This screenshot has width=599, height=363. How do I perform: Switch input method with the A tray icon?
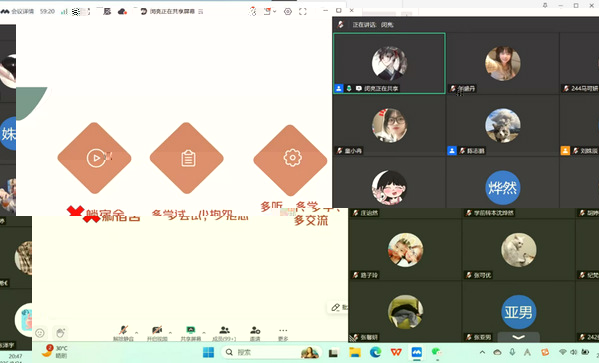click(528, 352)
